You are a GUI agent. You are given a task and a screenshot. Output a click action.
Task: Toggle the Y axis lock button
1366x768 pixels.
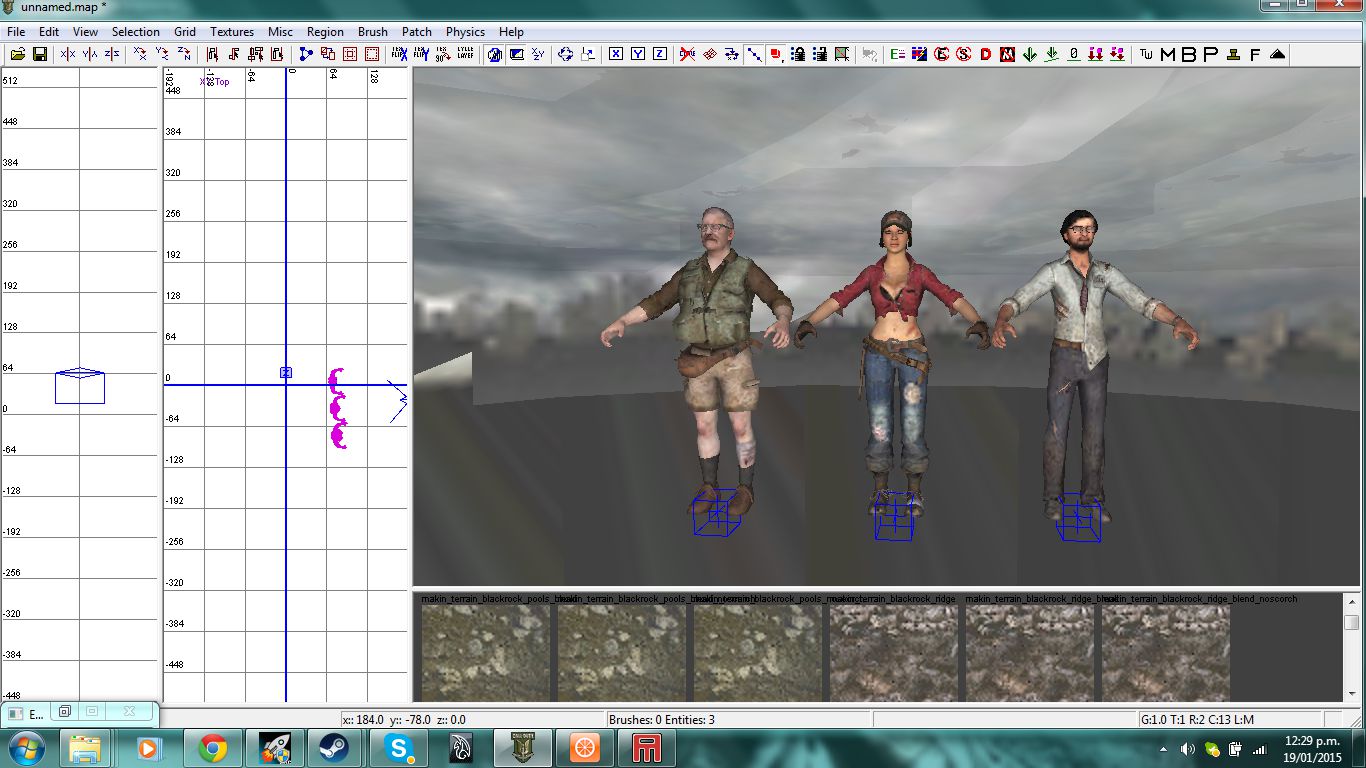click(x=638, y=54)
